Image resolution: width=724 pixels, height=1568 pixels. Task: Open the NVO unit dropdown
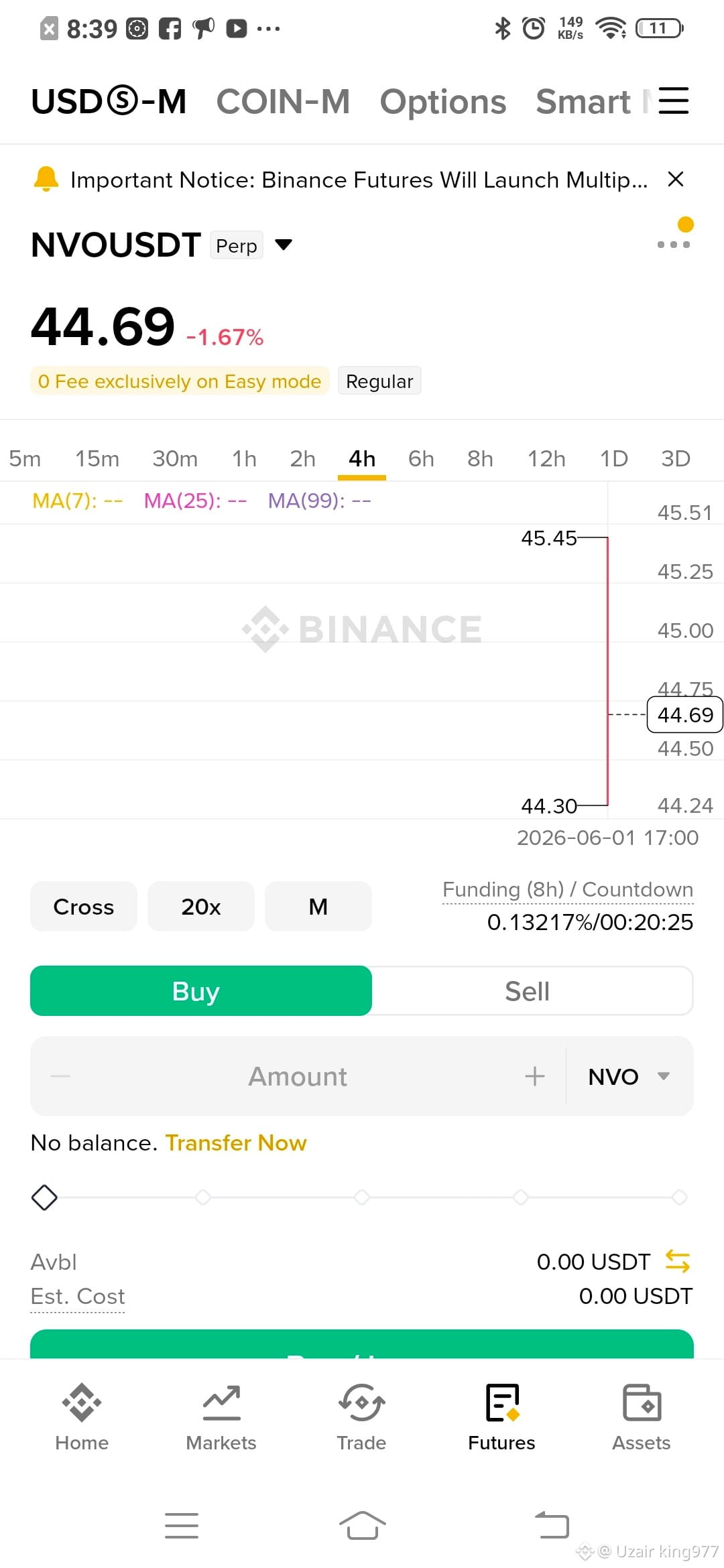[629, 1076]
